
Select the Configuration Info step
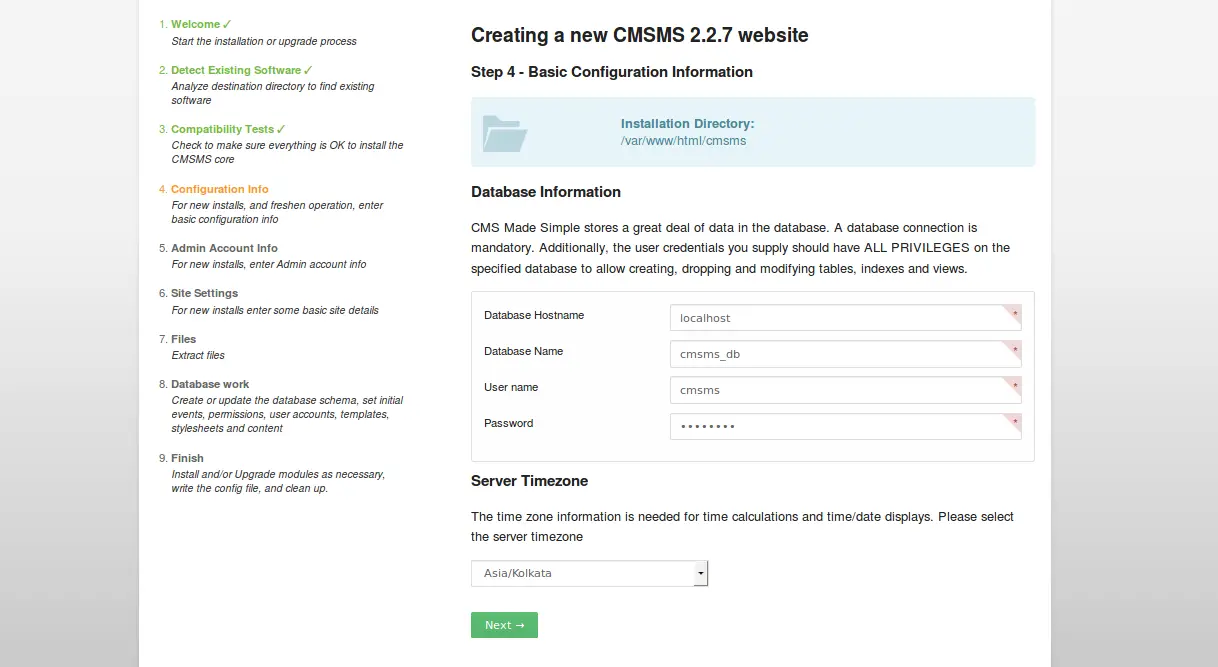[220, 189]
